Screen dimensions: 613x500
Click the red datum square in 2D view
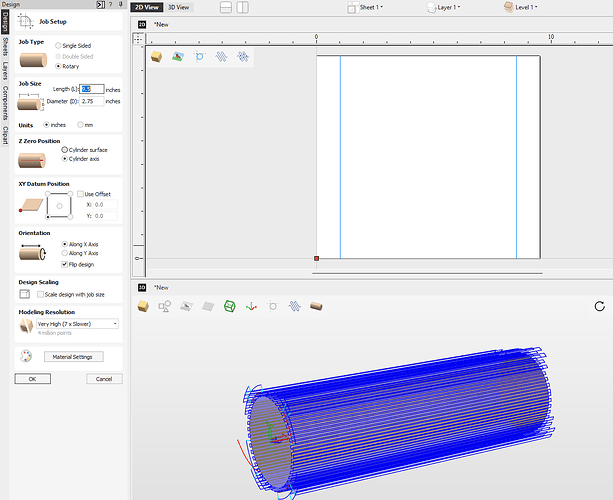pos(316,258)
